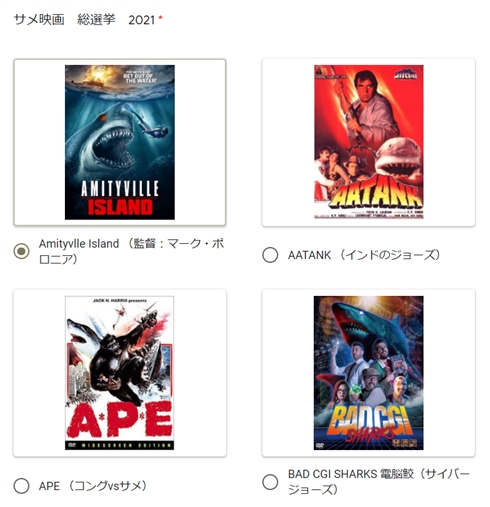Screen dimensions: 490x507
Task: Open the Bad CGI Sharks poster image
Action: point(369,373)
